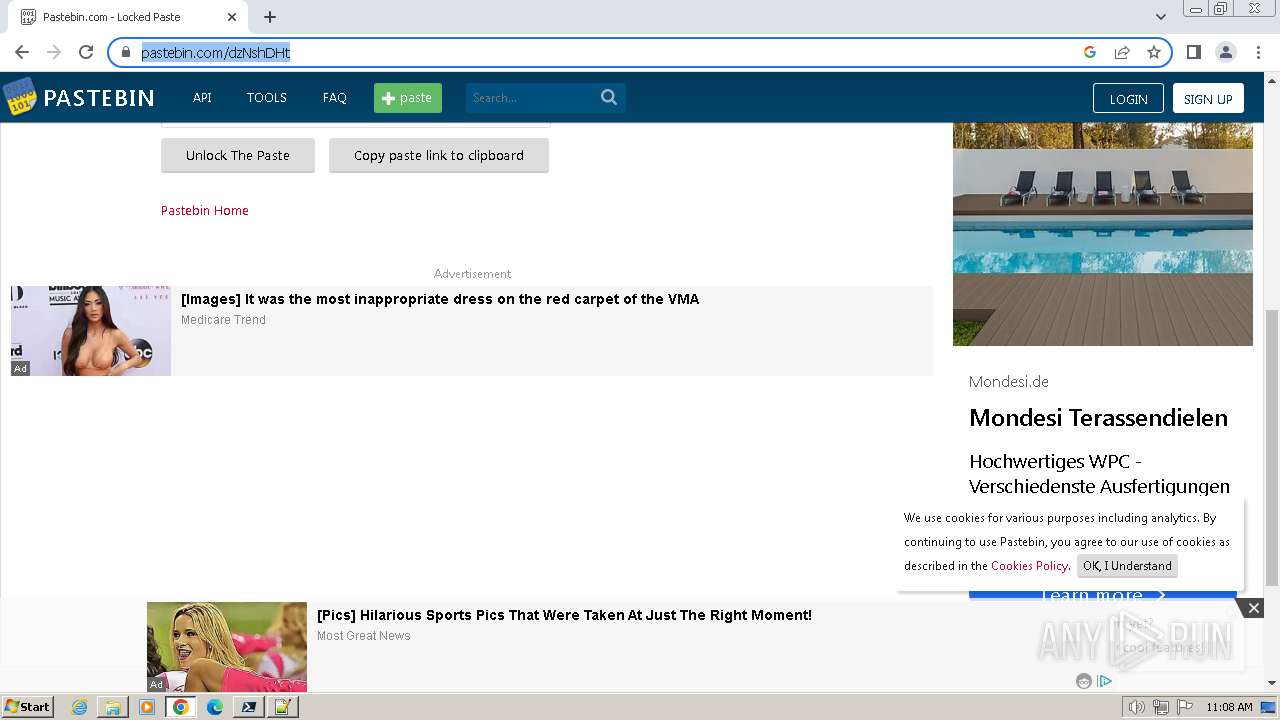Click the Mondesi.de ad domain text
Image resolution: width=1280 pixels, height=720 pixels.
[1008, 382]
